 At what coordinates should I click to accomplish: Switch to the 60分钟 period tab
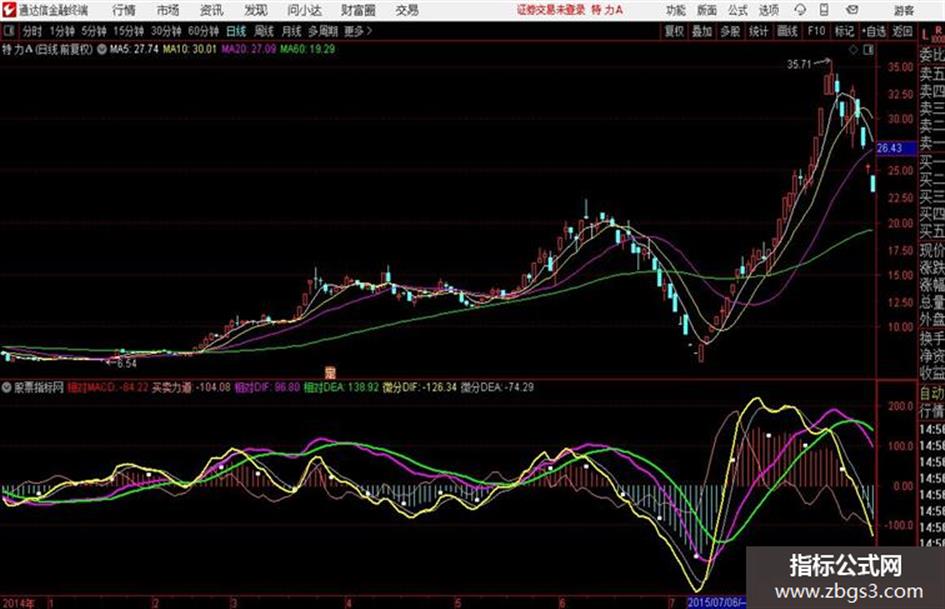(204, 31)
